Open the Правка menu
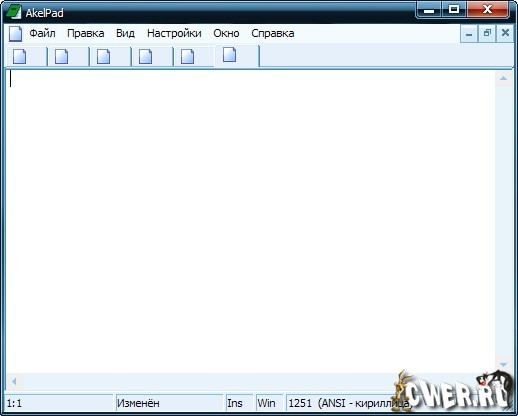This screenshot has width=518, height=416. (86, 33)
